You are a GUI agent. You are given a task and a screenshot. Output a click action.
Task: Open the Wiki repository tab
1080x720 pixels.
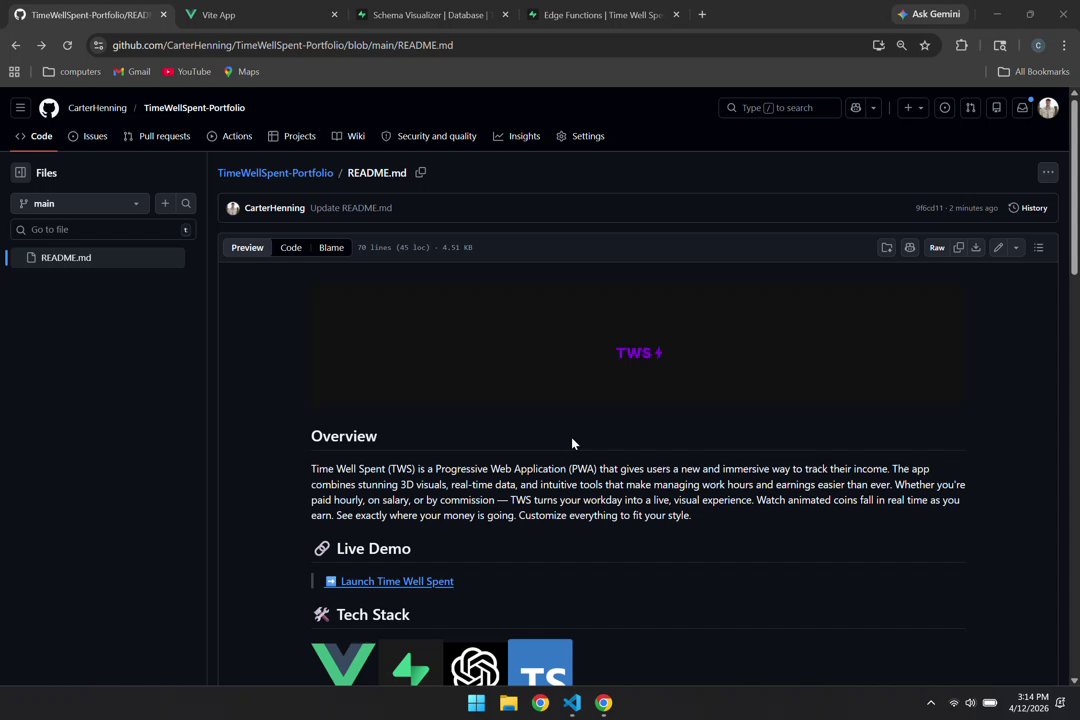[x=349, y=136]
